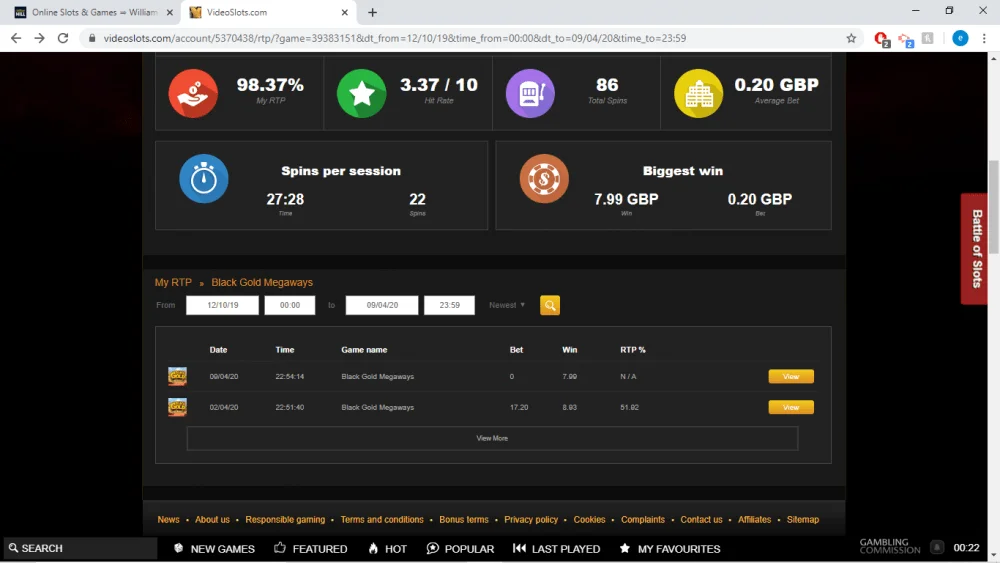Click the SEARCH box in bottom bar
The height and width of the screenshot is (563, 1000).
(80, 548)
